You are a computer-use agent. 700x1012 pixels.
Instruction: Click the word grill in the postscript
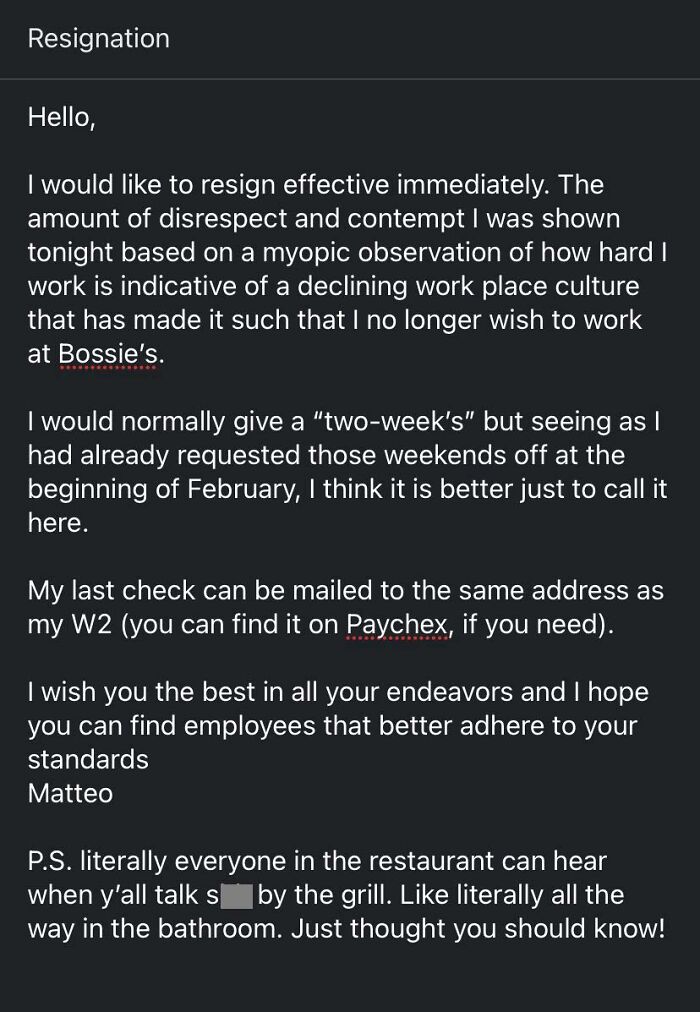(367, 896)
